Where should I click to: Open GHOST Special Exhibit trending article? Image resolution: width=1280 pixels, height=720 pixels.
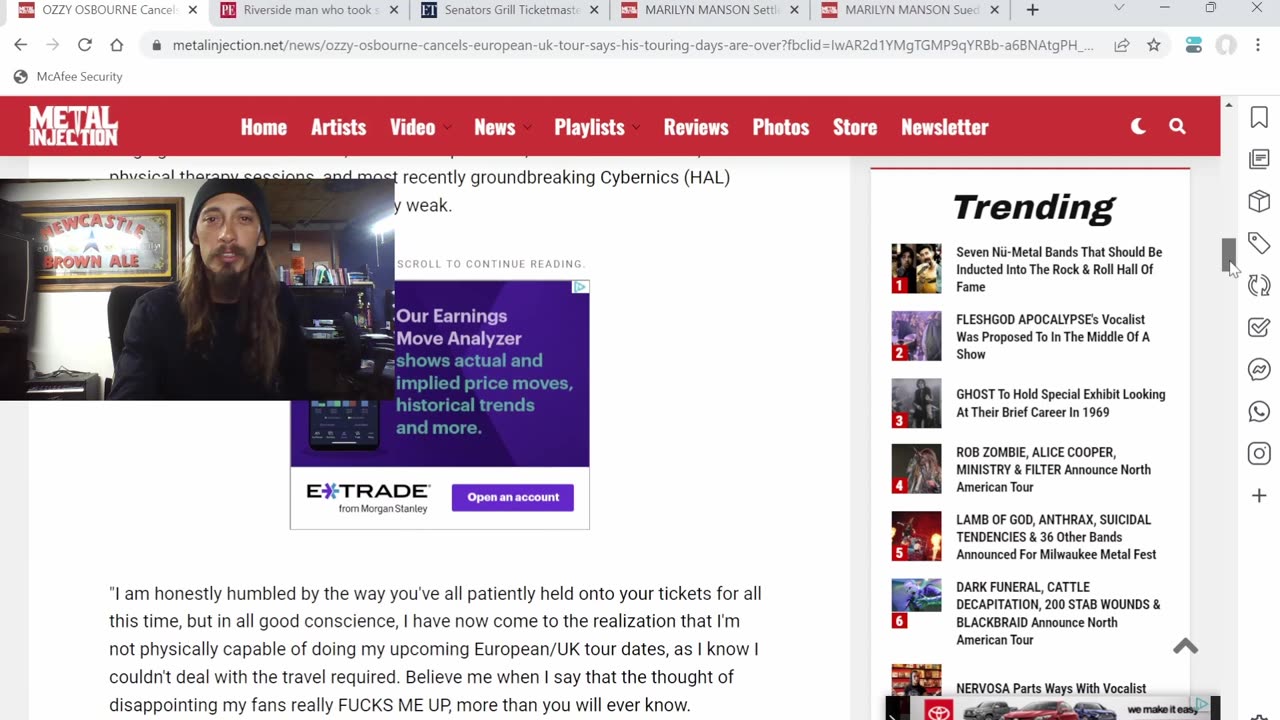point(1060,403)
